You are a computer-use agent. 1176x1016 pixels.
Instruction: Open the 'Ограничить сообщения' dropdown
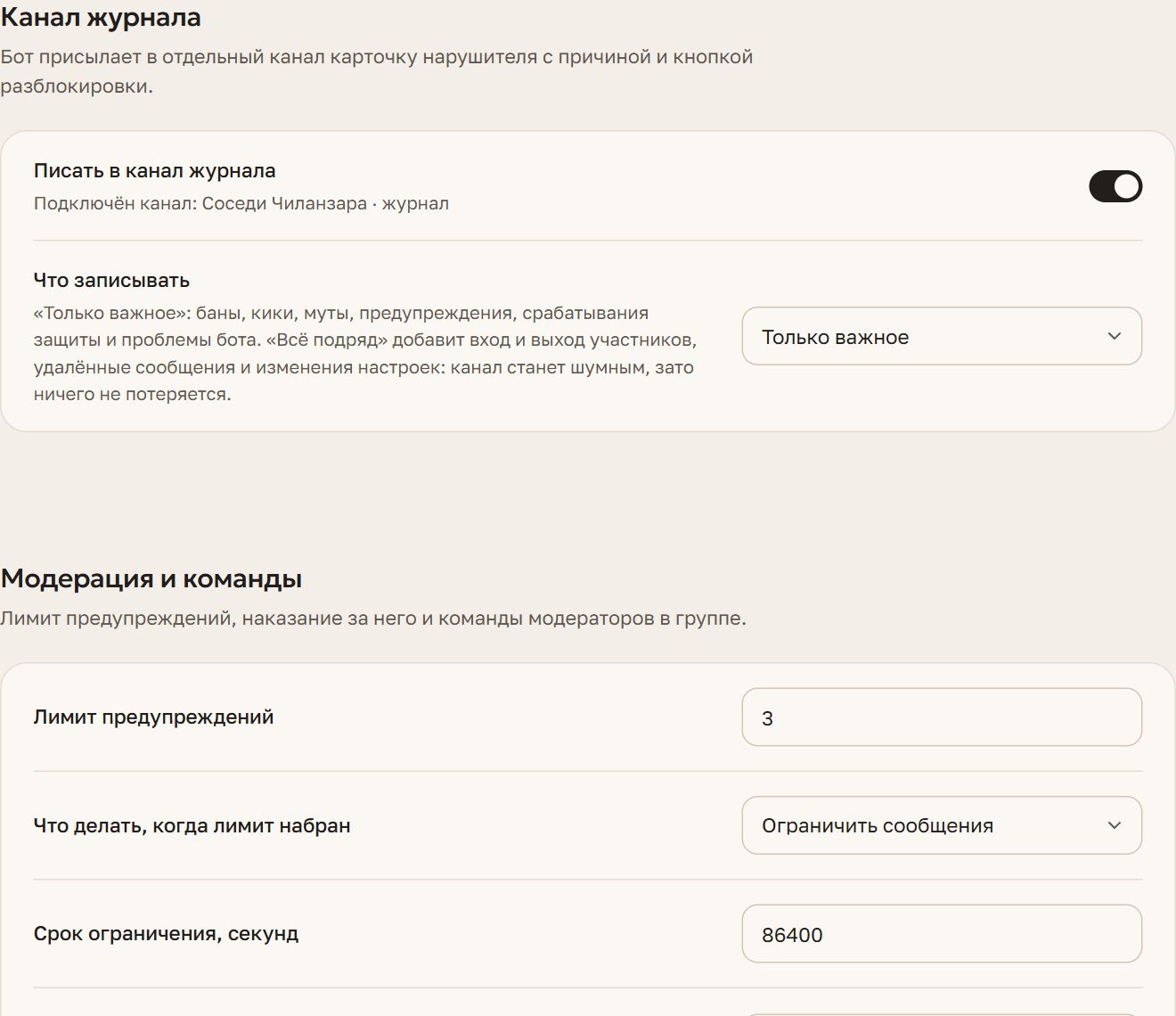(x=942, y=825)
